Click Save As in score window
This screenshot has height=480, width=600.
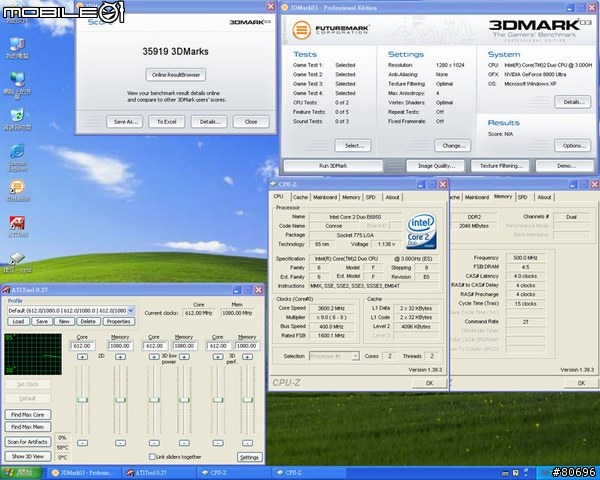coord(125,122)
